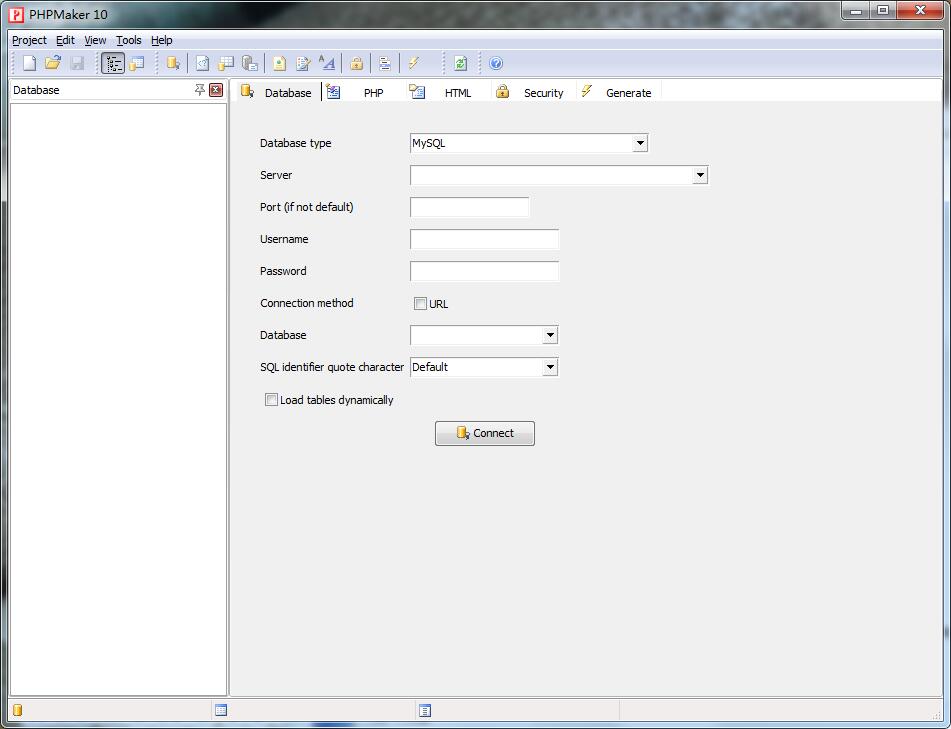
Task: Click the database cylinder toolbar icon
Action: [173, 63]
